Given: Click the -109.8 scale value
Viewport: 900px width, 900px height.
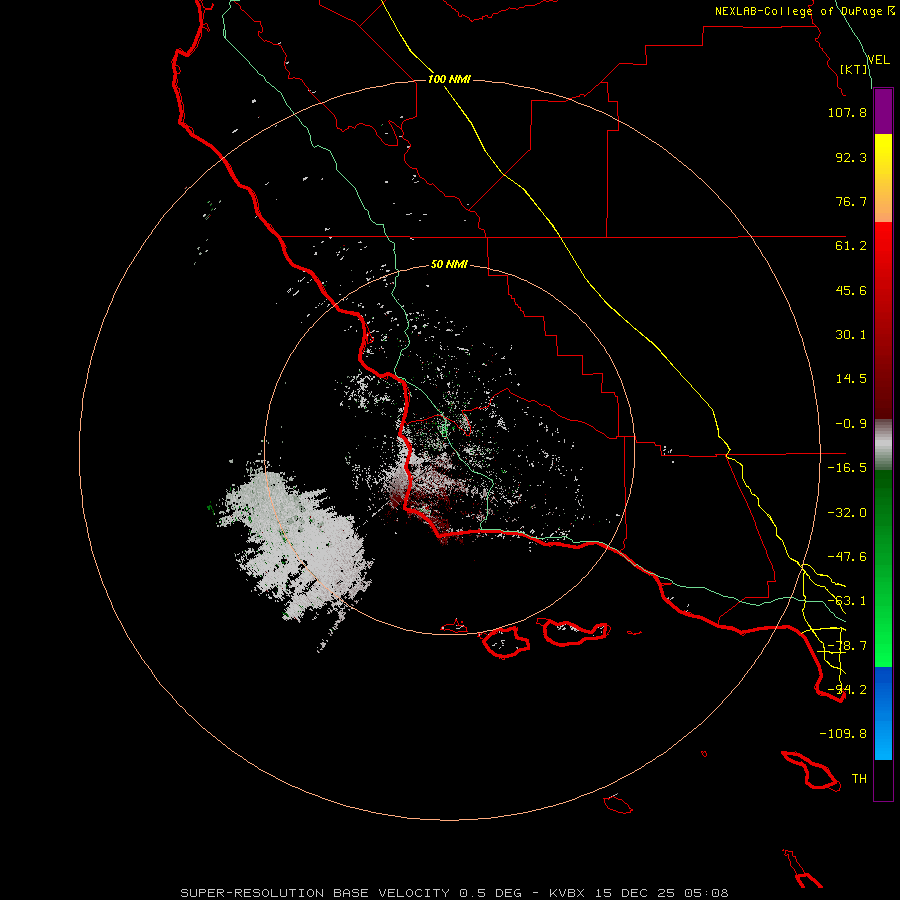Looking at the screenshot, I should click(843, 734).
